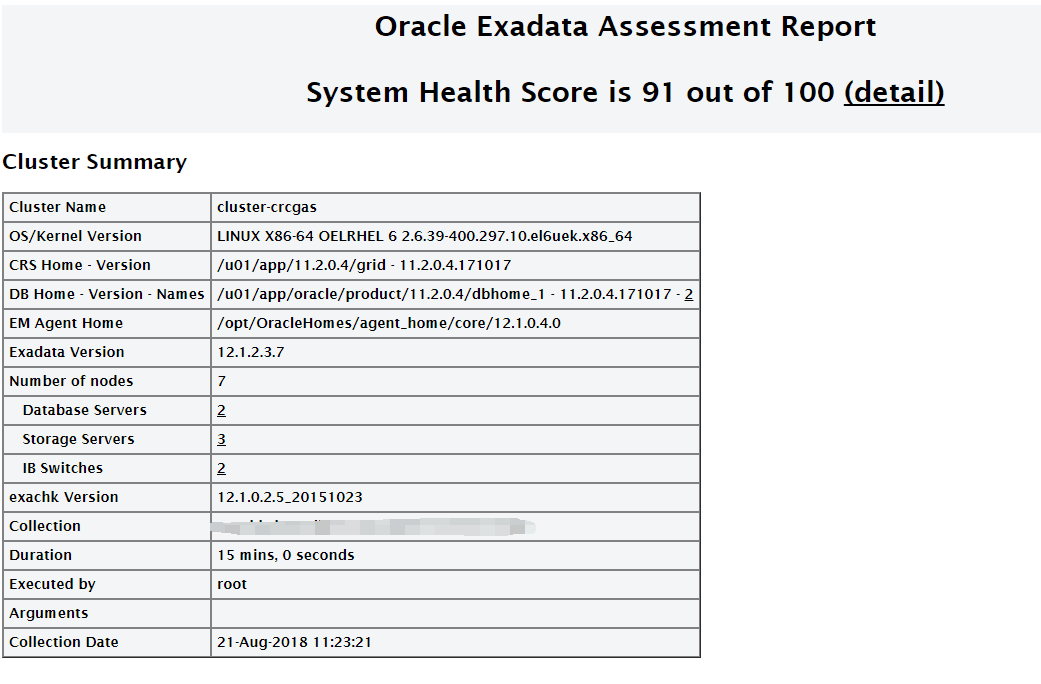The height and width of the screenshot is (684, 1041).
Task: Select the "exachk Version" label
Action: click(x=64, y=497)
